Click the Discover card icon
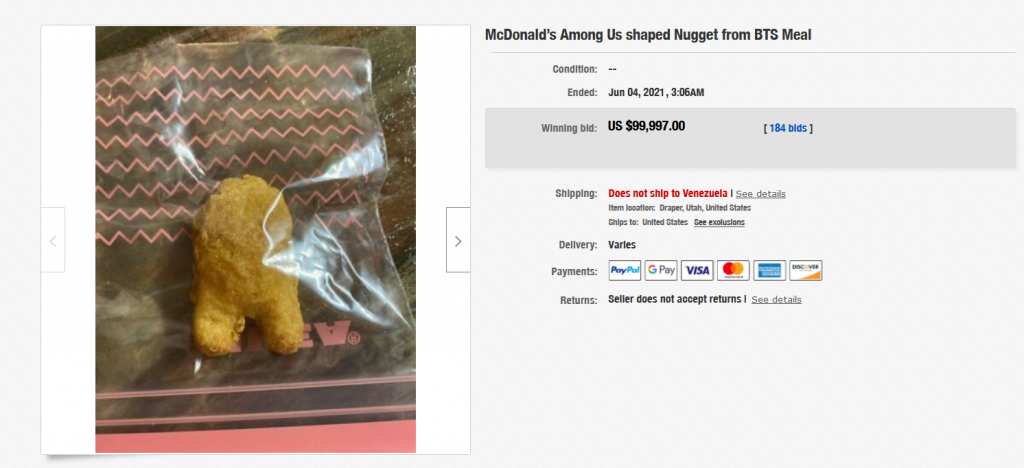 pos(805,270)
